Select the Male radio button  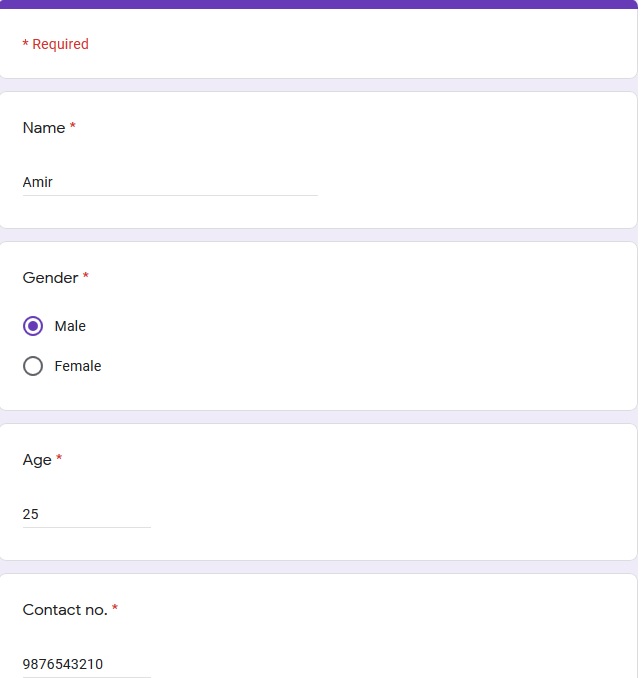33,326
